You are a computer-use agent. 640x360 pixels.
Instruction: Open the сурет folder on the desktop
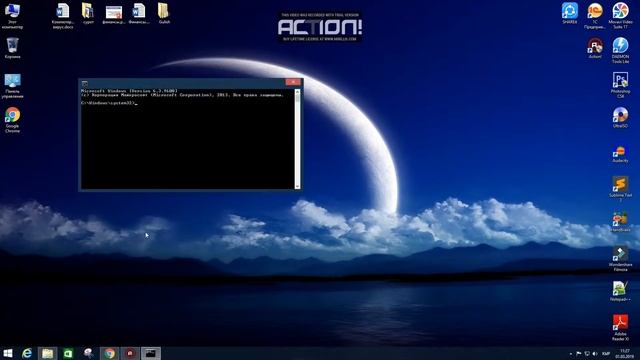click(88, 13)
